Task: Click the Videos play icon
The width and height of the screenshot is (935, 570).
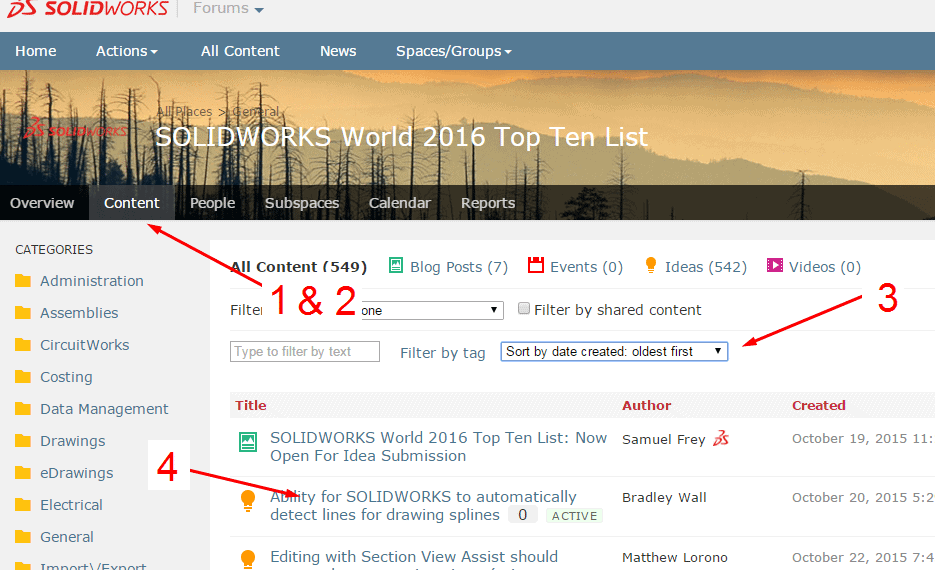Action: 775,266
